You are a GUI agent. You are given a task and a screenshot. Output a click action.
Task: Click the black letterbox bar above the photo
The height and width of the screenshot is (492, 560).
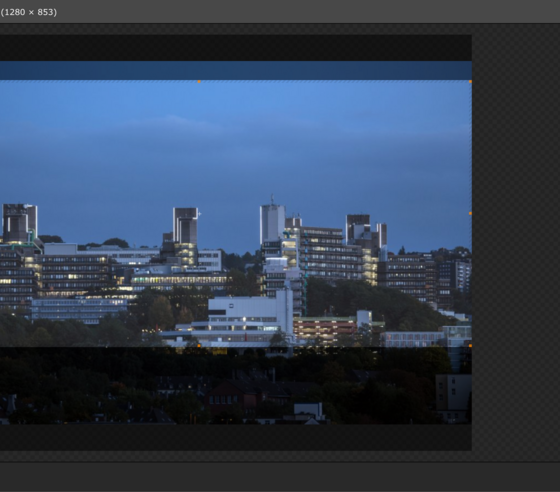click(236, 48)
